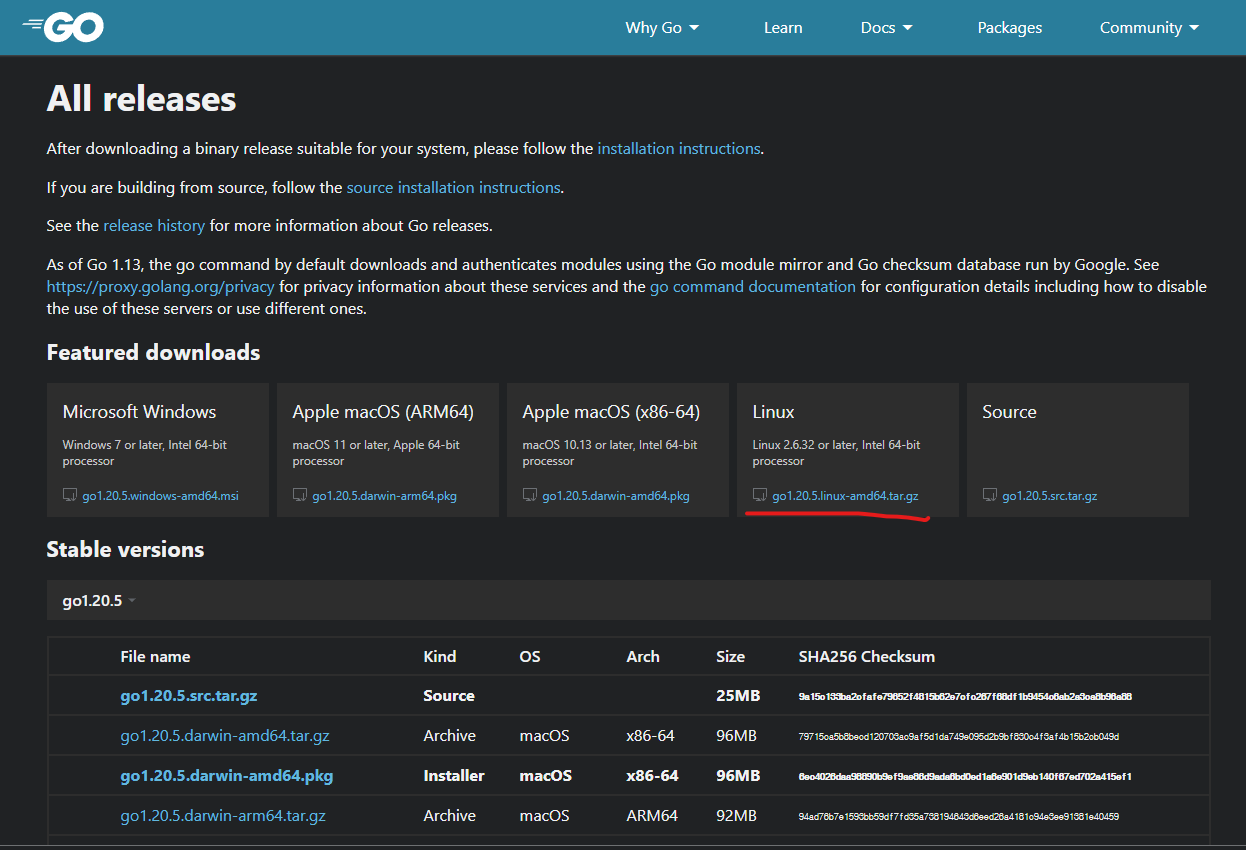Click the Featured downloads heading
Screen dimensions: 1246x850
pos(153,353)
